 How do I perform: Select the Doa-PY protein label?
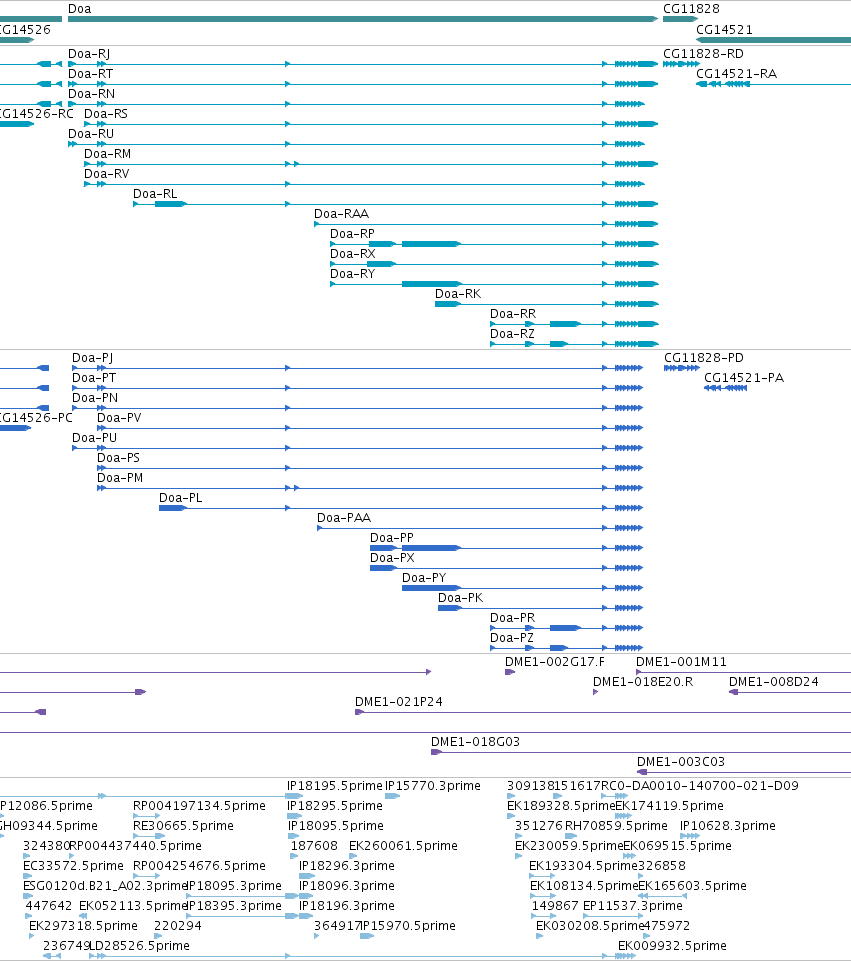pyautogui.click(x=424, y=578)
